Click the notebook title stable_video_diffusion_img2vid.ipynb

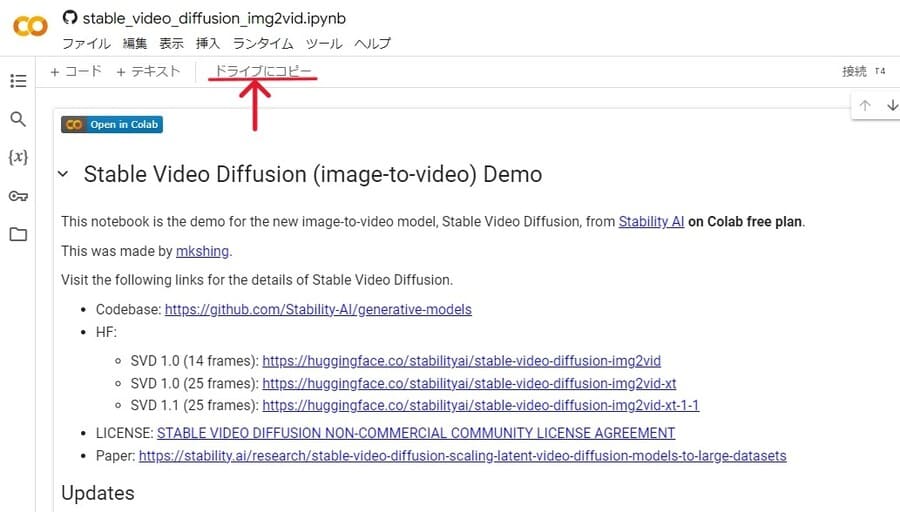pyautogui.click(x=214, y=18)
